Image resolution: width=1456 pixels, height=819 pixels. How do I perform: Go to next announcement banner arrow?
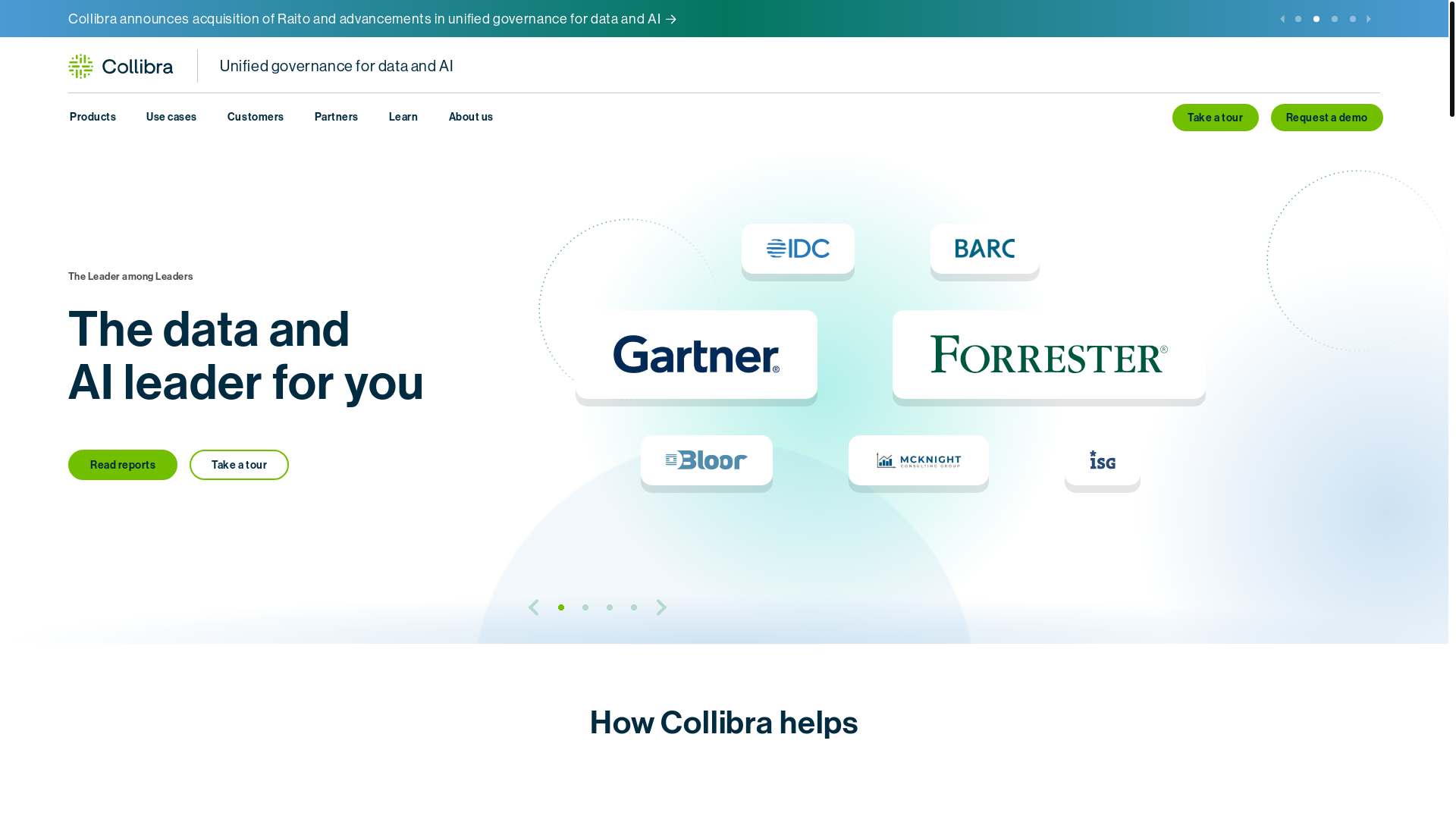point(1369,19)
